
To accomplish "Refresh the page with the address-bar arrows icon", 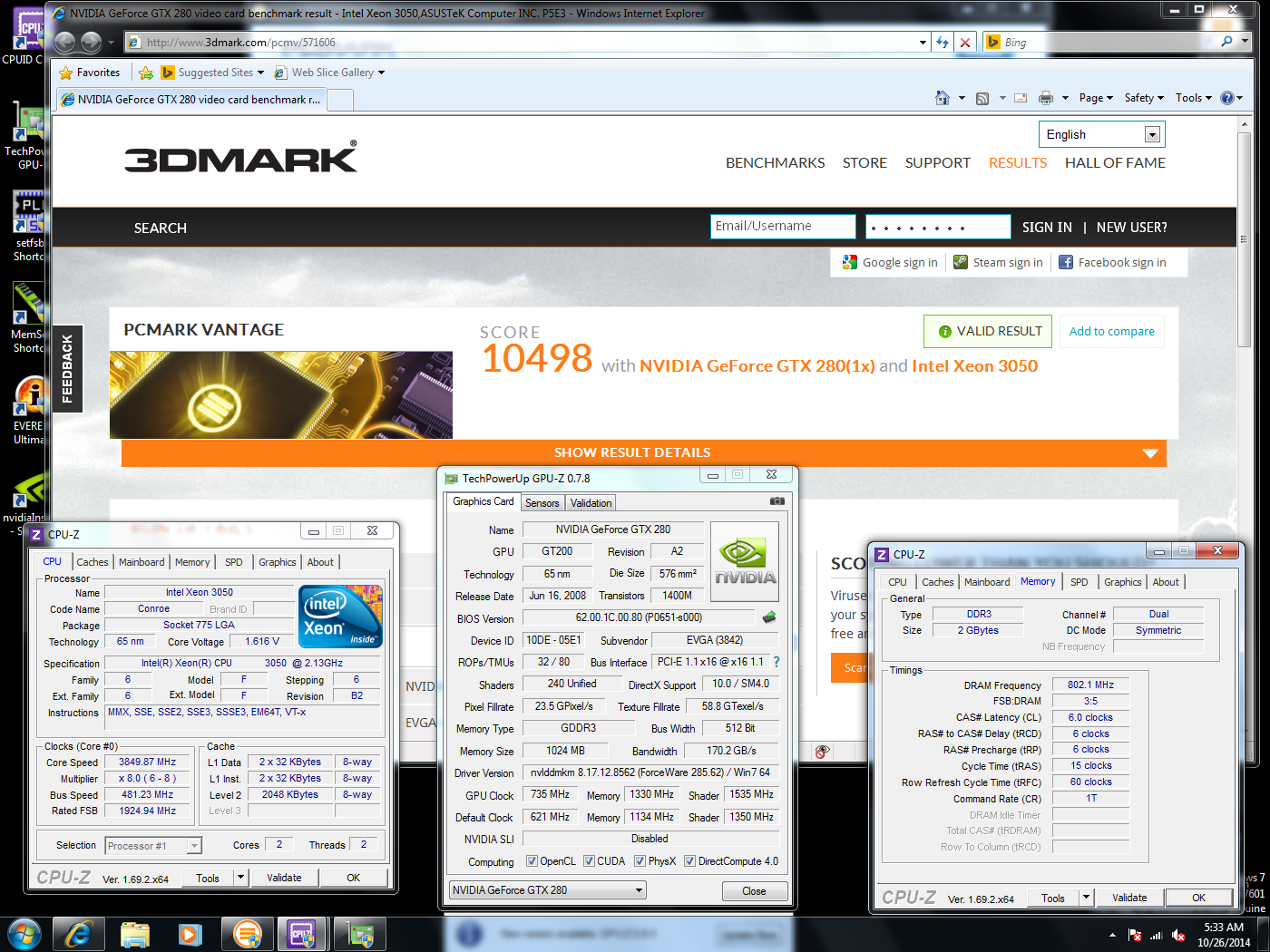I will pos(943,42).
